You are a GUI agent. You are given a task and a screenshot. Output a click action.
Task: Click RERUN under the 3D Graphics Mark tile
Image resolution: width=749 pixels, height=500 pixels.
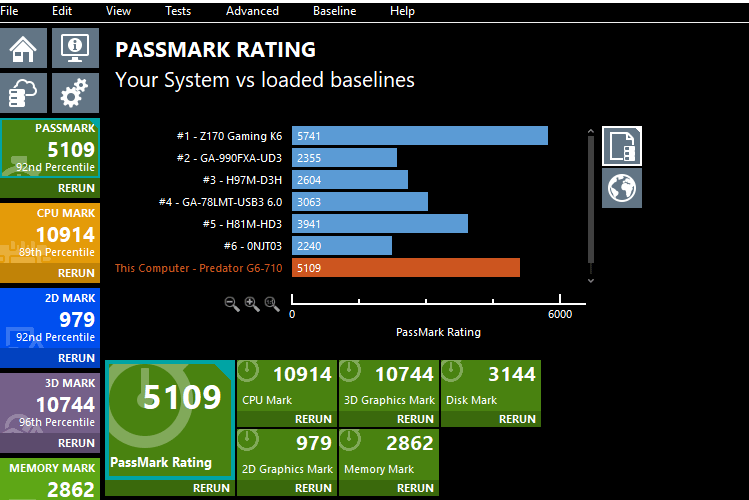[x=415, y=419]
